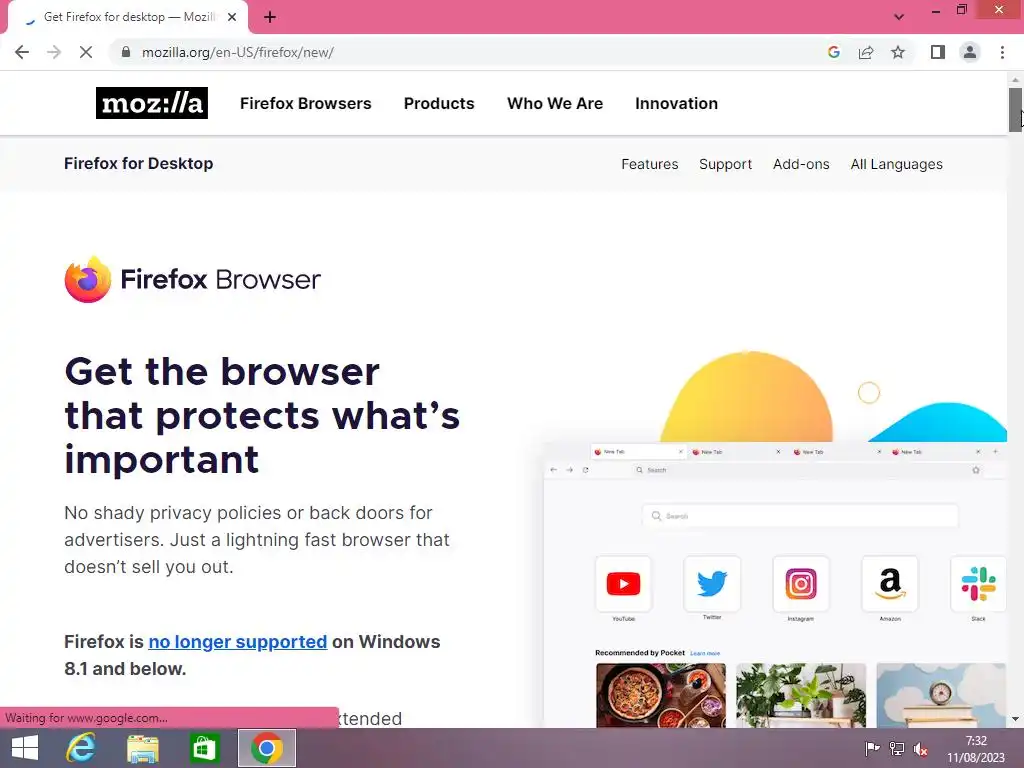Share this page via share icon
This screenshot has width=1024, height=768.
tap(866, 52)
